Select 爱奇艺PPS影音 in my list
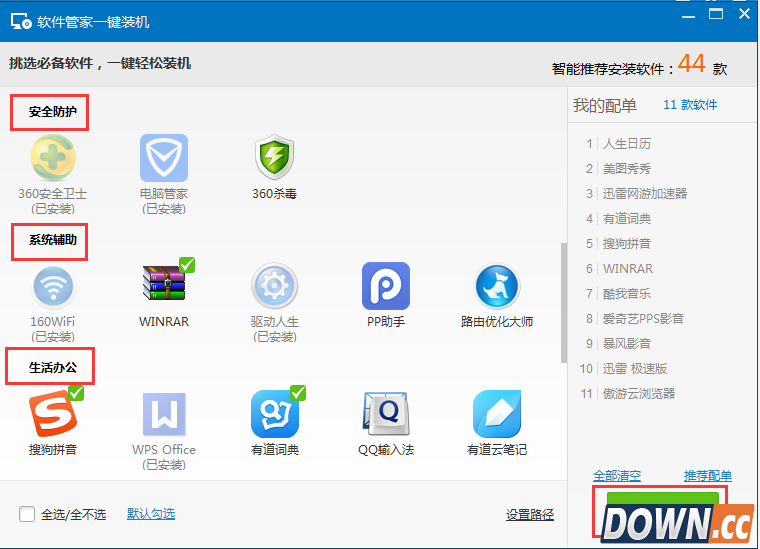Viewport: 760px width, 549px height. (643, 319)
